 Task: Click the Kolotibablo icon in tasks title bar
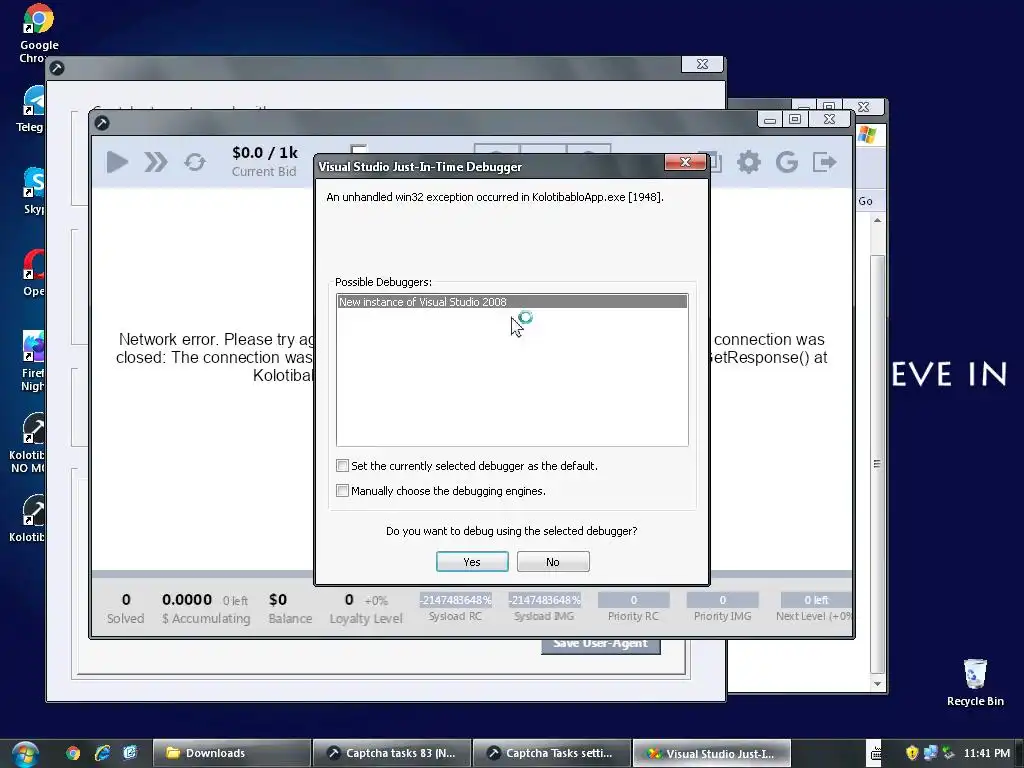click(102, 123)
